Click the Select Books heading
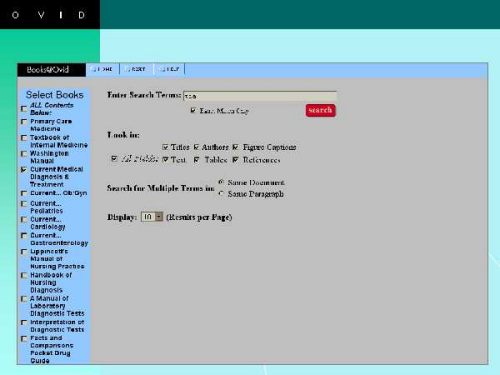Viewport: 500px width, 375px height. (55, 95)
